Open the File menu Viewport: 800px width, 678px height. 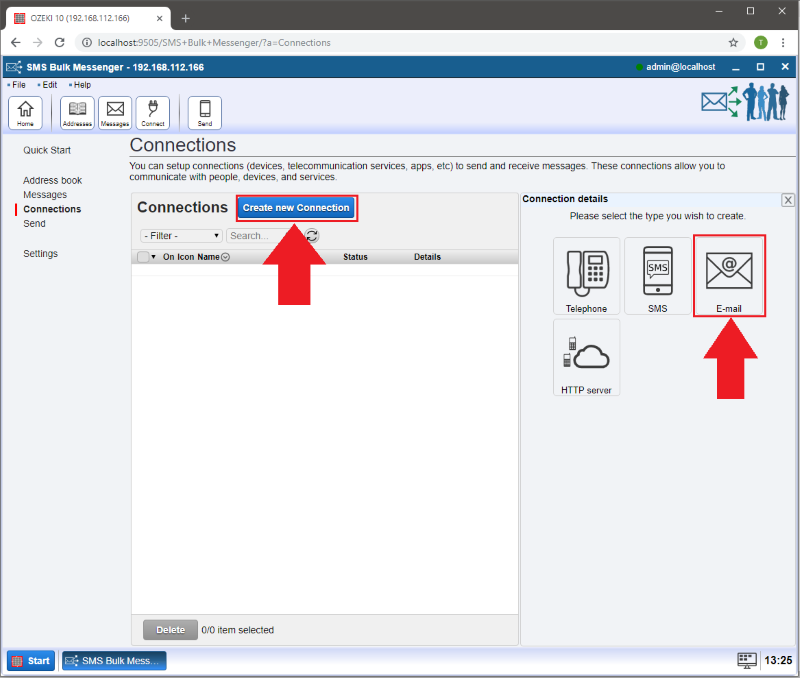[x=18, y=85]
